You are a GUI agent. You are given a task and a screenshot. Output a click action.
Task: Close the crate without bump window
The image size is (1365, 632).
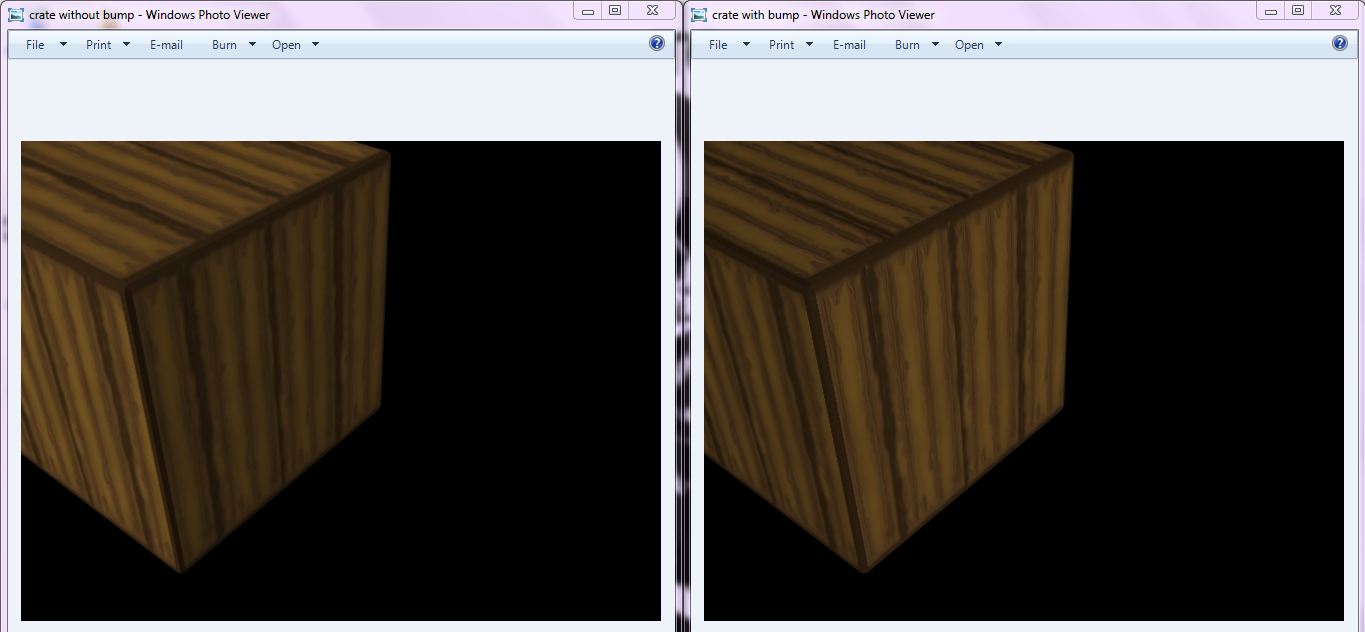point(652,10)
